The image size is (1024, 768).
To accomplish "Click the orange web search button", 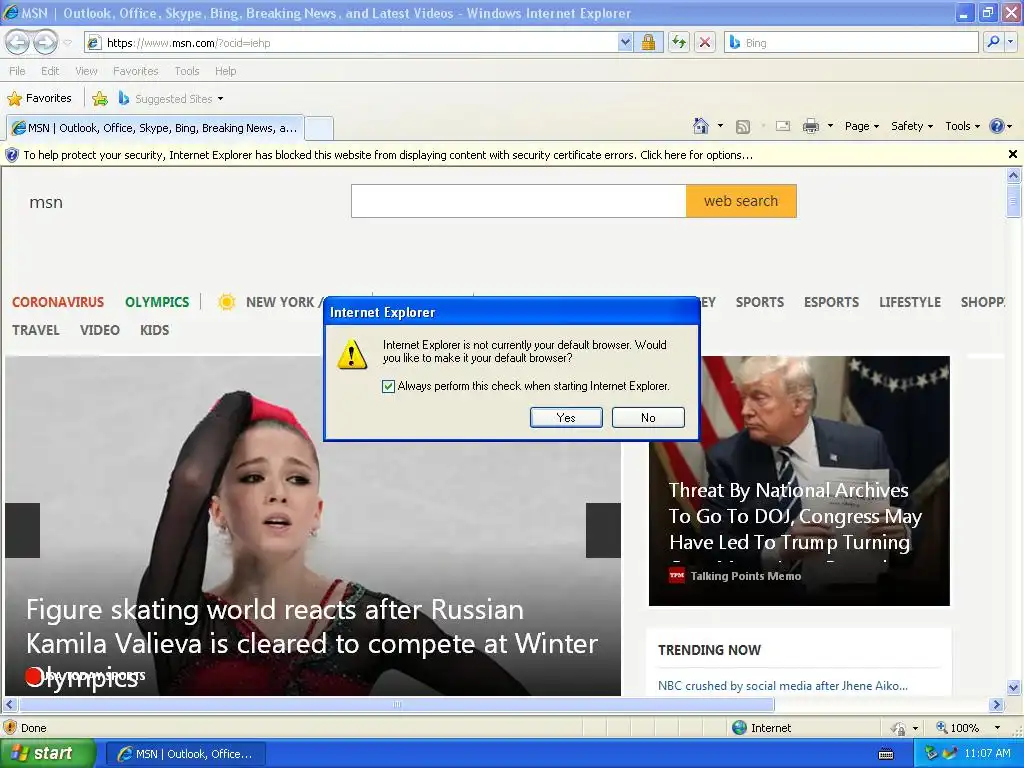I will 741,201.
